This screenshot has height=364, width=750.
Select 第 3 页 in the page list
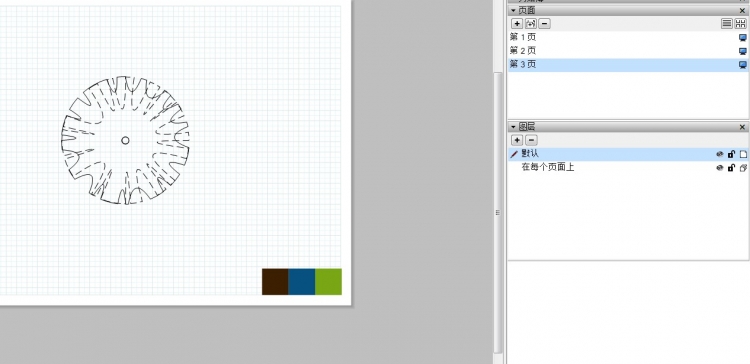[628, 65]
